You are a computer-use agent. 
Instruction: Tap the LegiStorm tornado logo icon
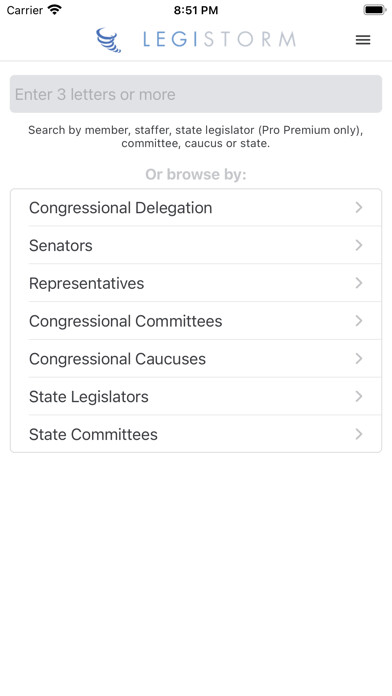(108, 40)
